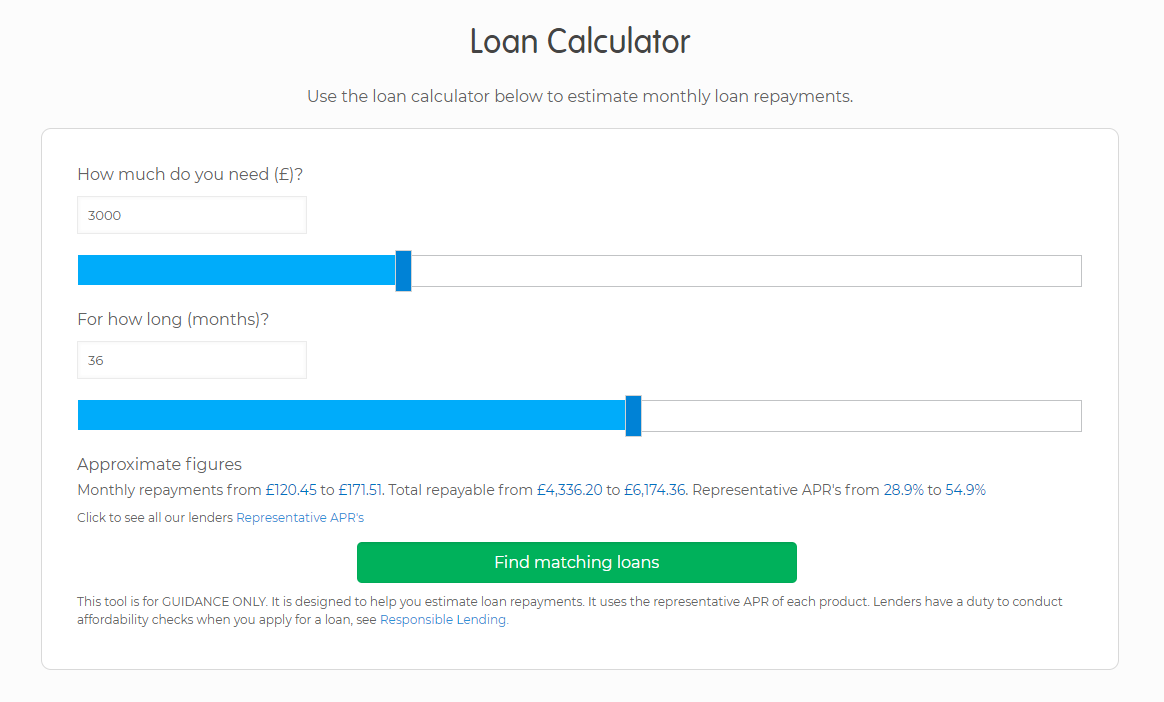Click the £120.45 minimum monthly repayment figure
The width and height of the screenshot is (1164, 702).
click(x=291, y=490)
